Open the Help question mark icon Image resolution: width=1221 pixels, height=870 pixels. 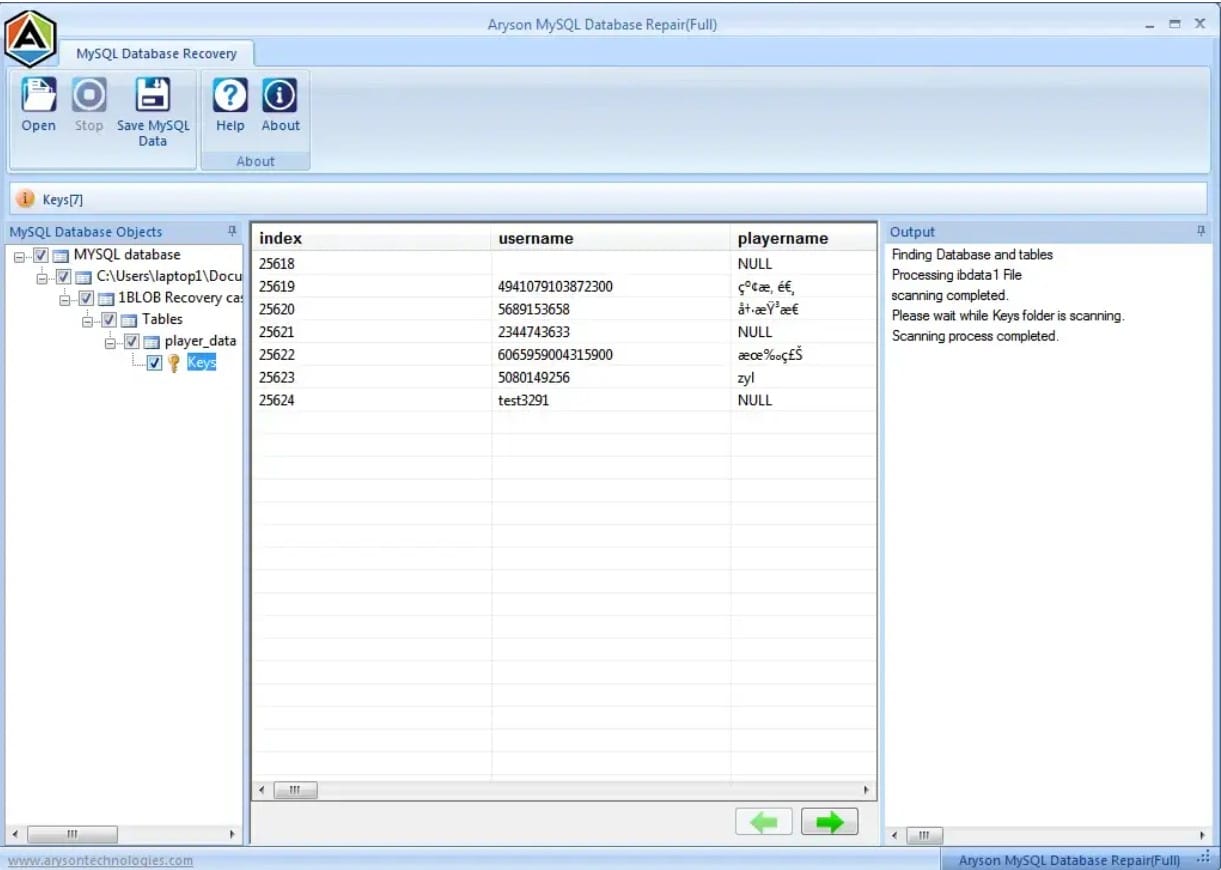[x=230, y=96]
